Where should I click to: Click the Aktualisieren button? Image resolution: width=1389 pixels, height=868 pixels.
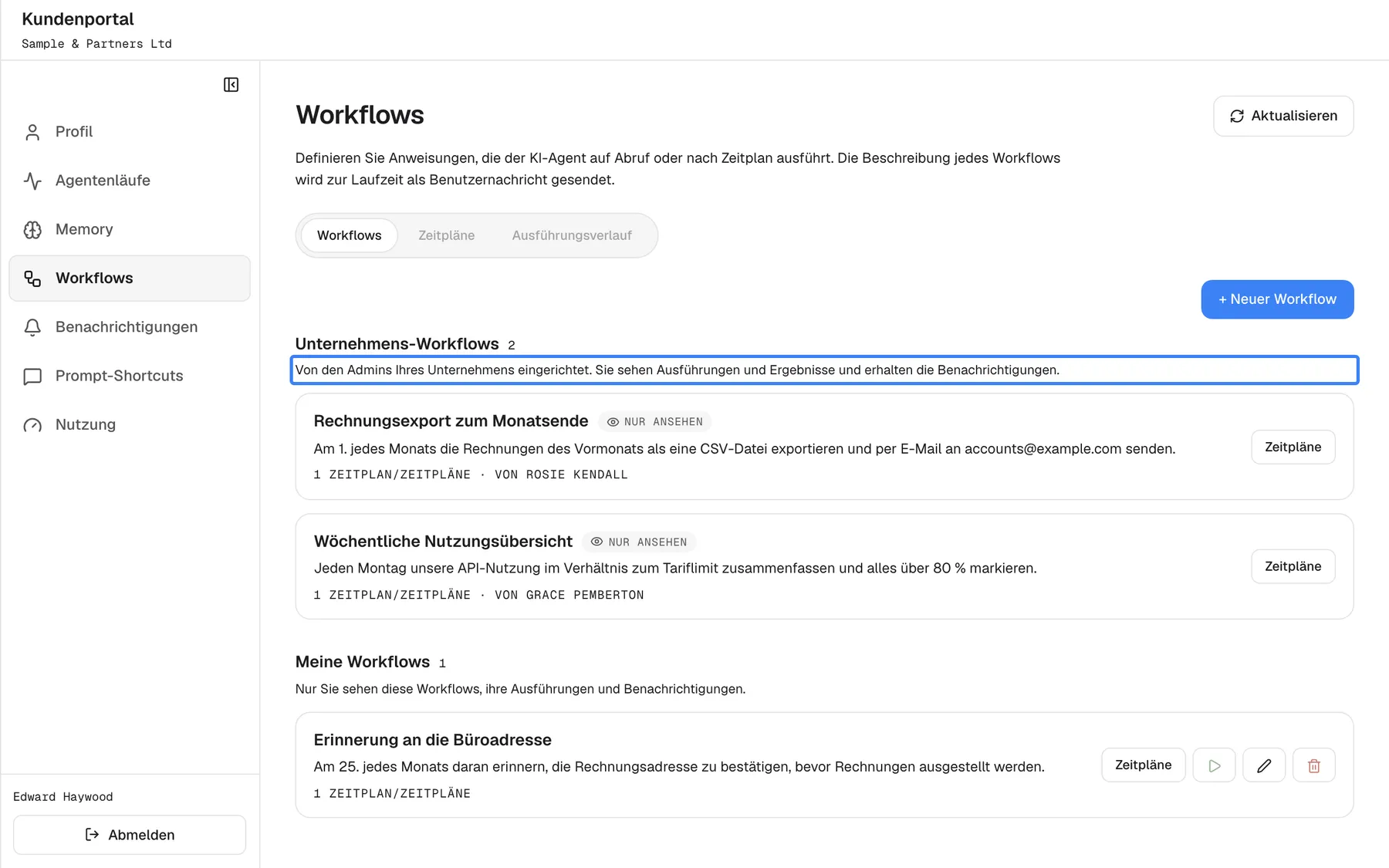(x=1283, y=117)
